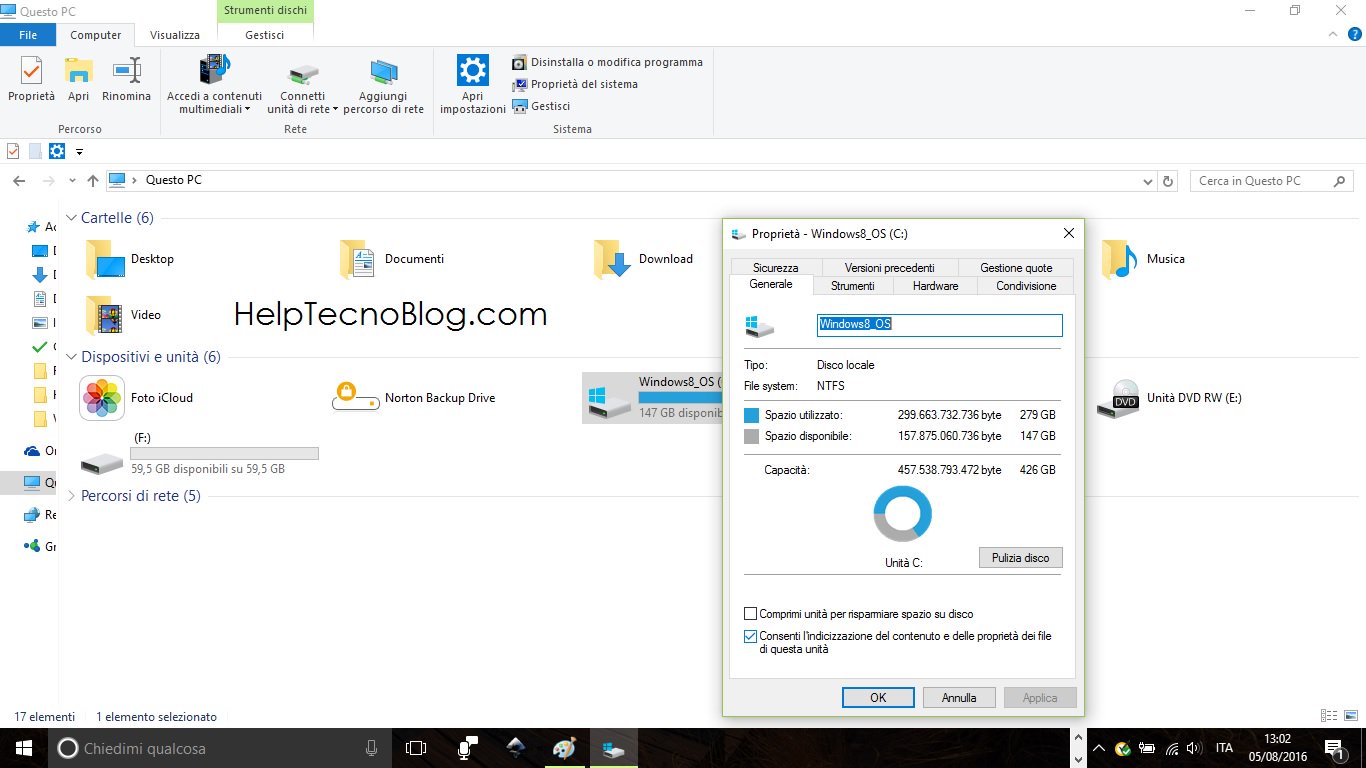The image size is (1366, 768).
Task: Click the disk usage donut chart
Action: (x=903, y=514)
